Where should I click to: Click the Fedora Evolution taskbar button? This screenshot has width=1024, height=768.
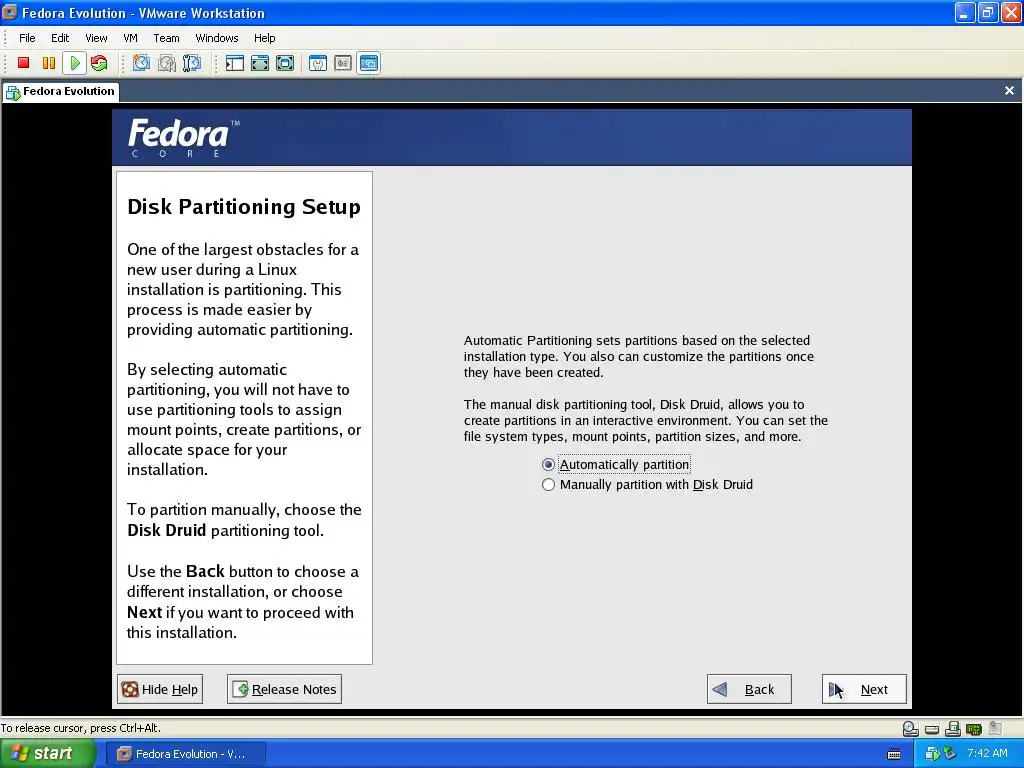point(186,754)
